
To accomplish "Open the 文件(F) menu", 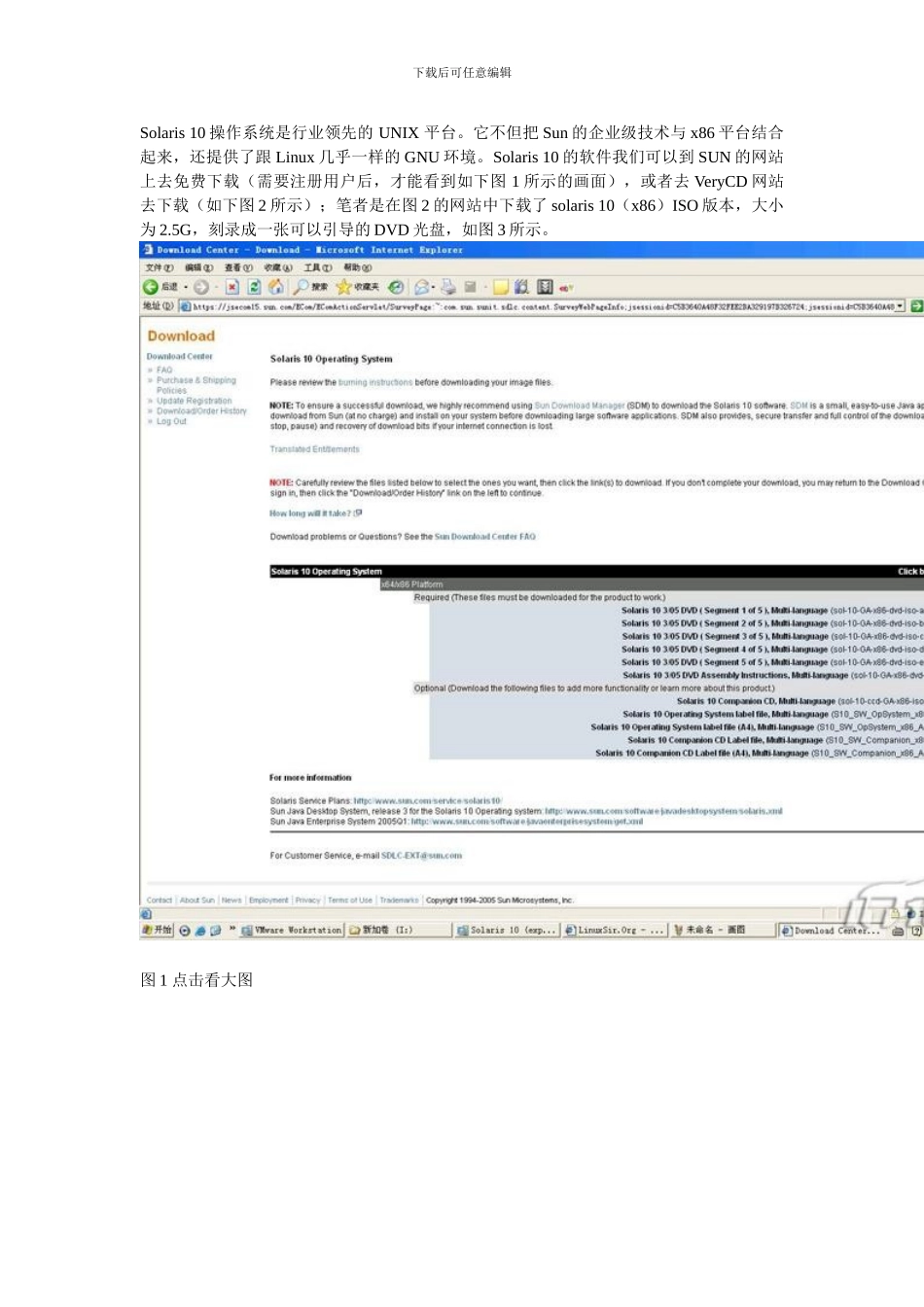I will pyautogui.click(x=160, y=267).
